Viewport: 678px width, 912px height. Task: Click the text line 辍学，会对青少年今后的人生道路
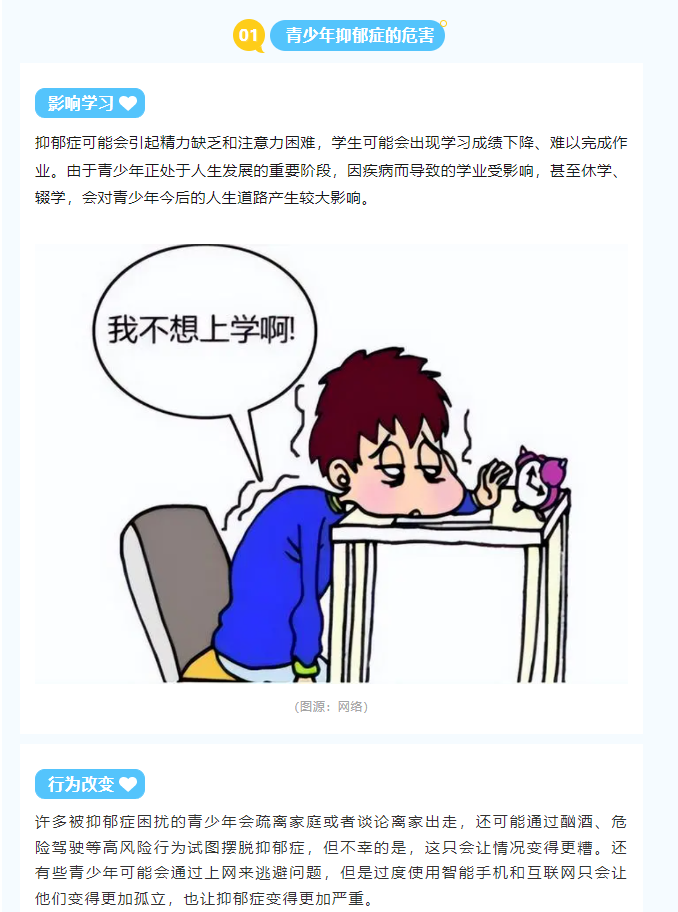[x=202, y=198]
